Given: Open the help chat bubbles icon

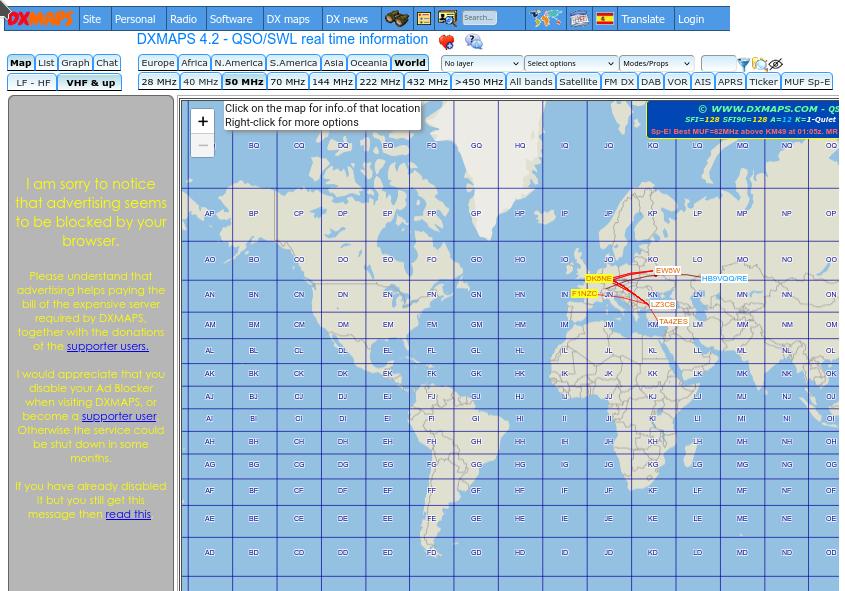Looking at the screenshot, I should [474, 41].
